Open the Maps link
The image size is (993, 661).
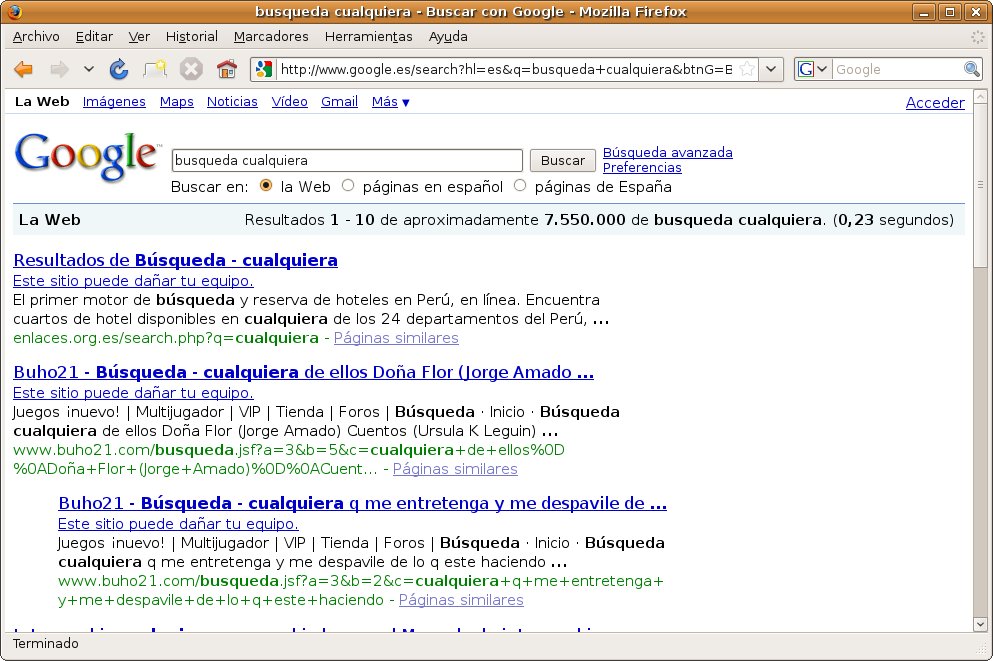tap(177, 101)
